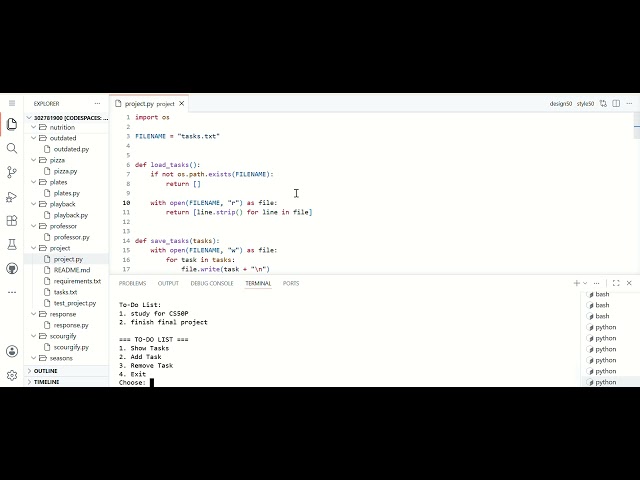Open the Source Control view icon
Viewport: 640px width, 480px height.
(x=12, y=172)
